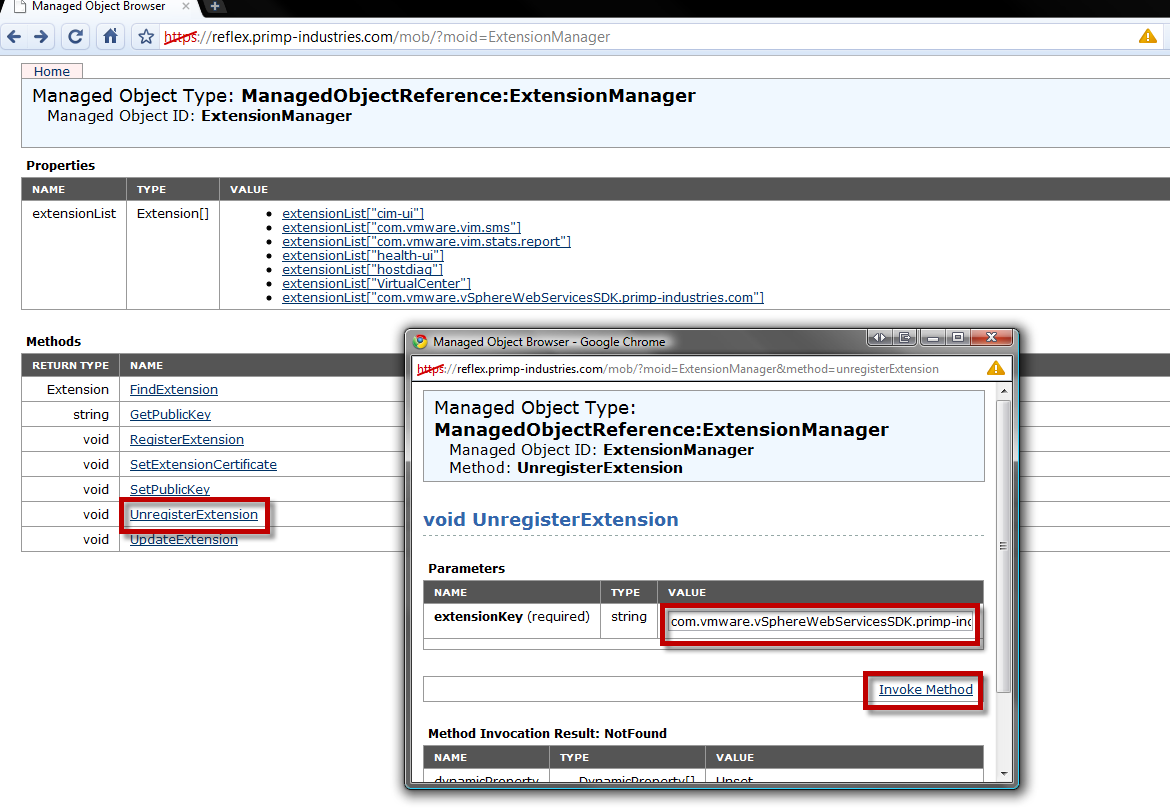
Task: Click the Invoke Method link in popup
Action: point(925,689)
